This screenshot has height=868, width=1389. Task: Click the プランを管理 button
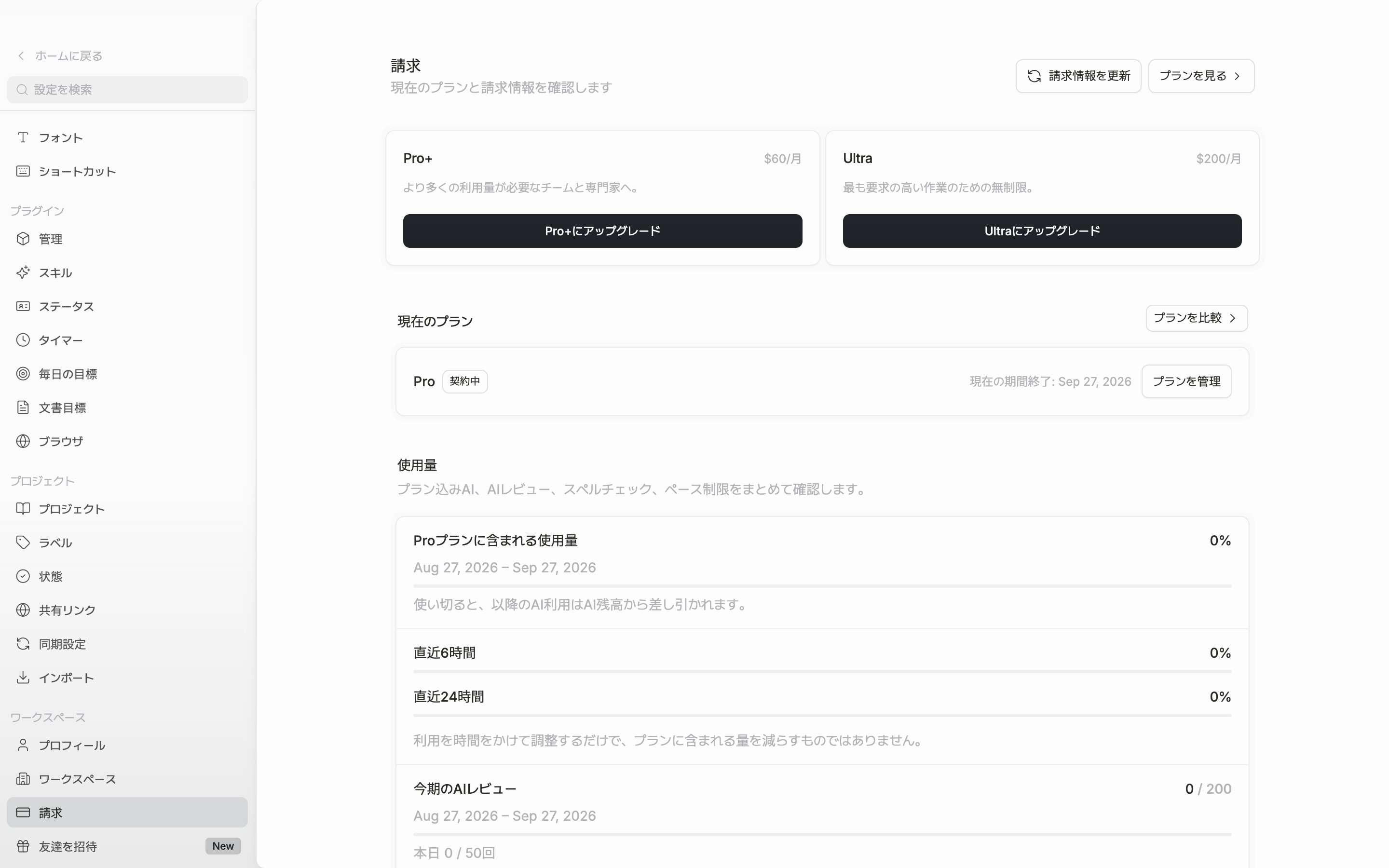[1186, 381]
